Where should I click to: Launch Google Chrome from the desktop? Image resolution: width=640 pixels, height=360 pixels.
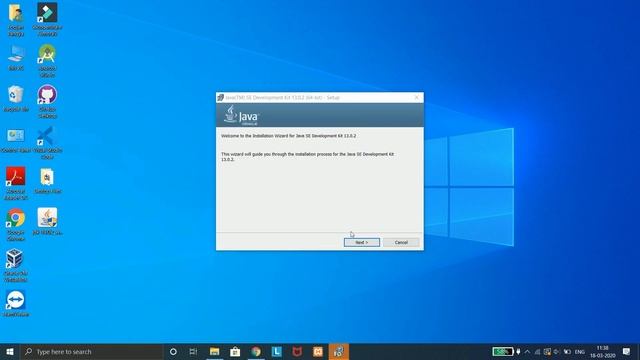tap(16, 224)
